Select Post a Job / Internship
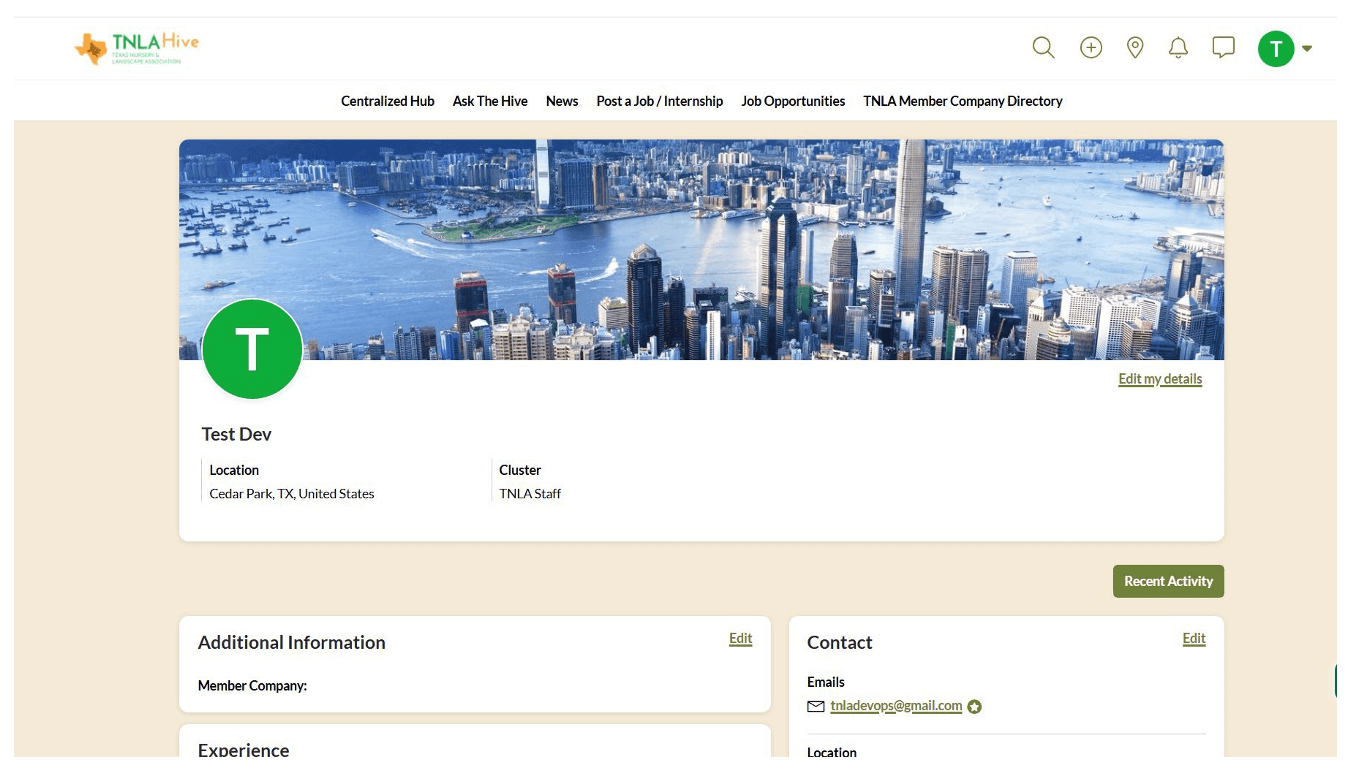Screen dimensions: 1354x770 pyautogui.click(x=659, y=101)
